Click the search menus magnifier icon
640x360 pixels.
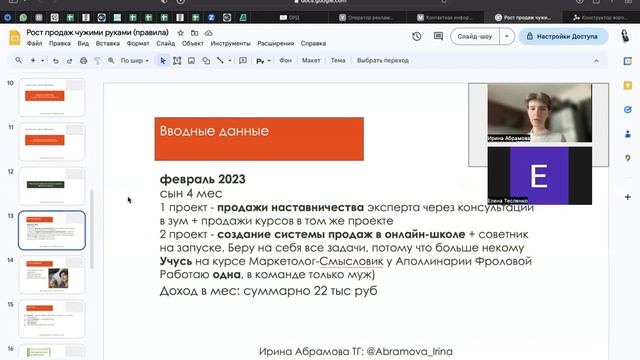(x=18, y=60)
